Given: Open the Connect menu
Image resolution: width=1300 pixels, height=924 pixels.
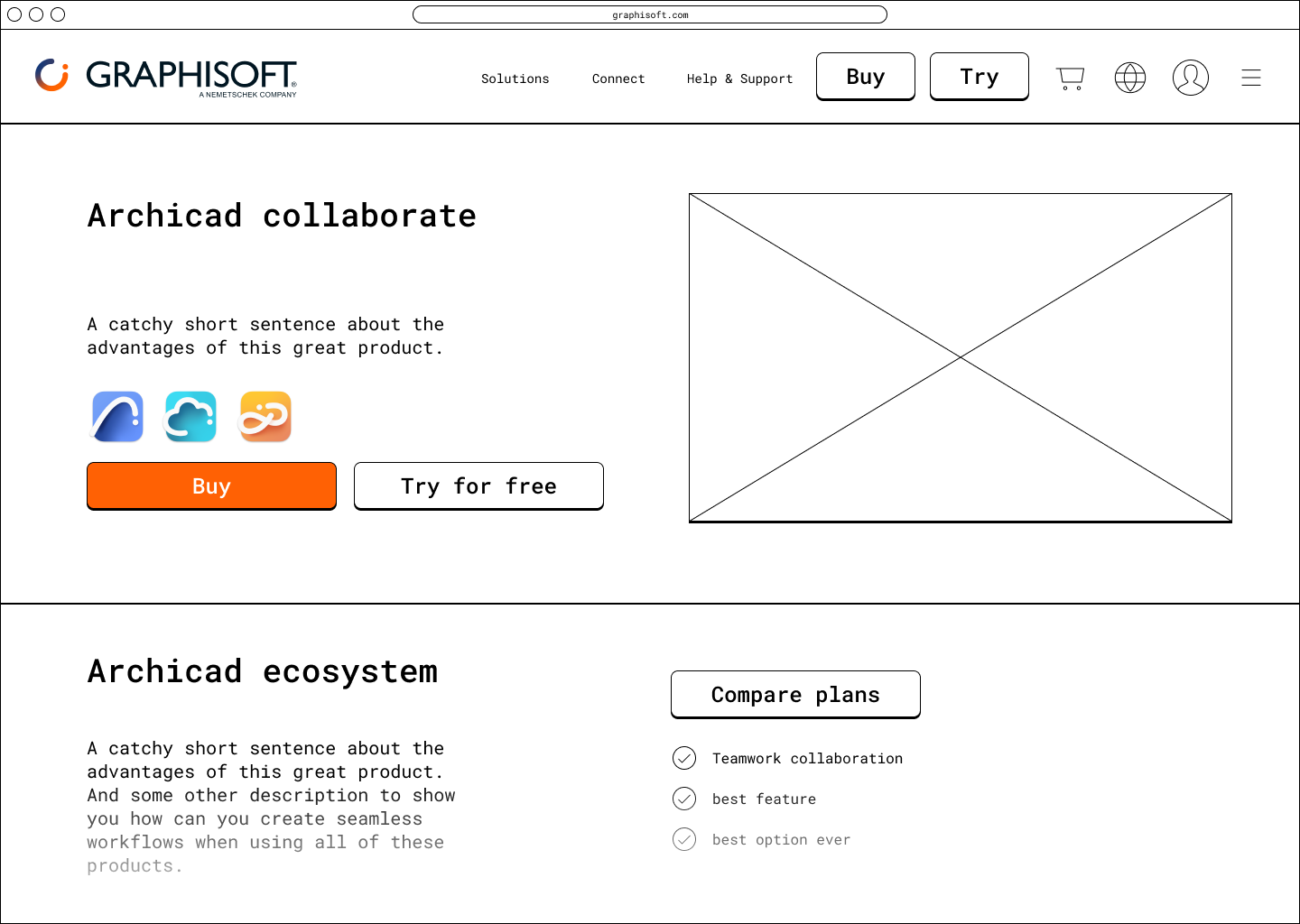Looking at the screenshot, I should pyautogui.click(x=618, y=79).
